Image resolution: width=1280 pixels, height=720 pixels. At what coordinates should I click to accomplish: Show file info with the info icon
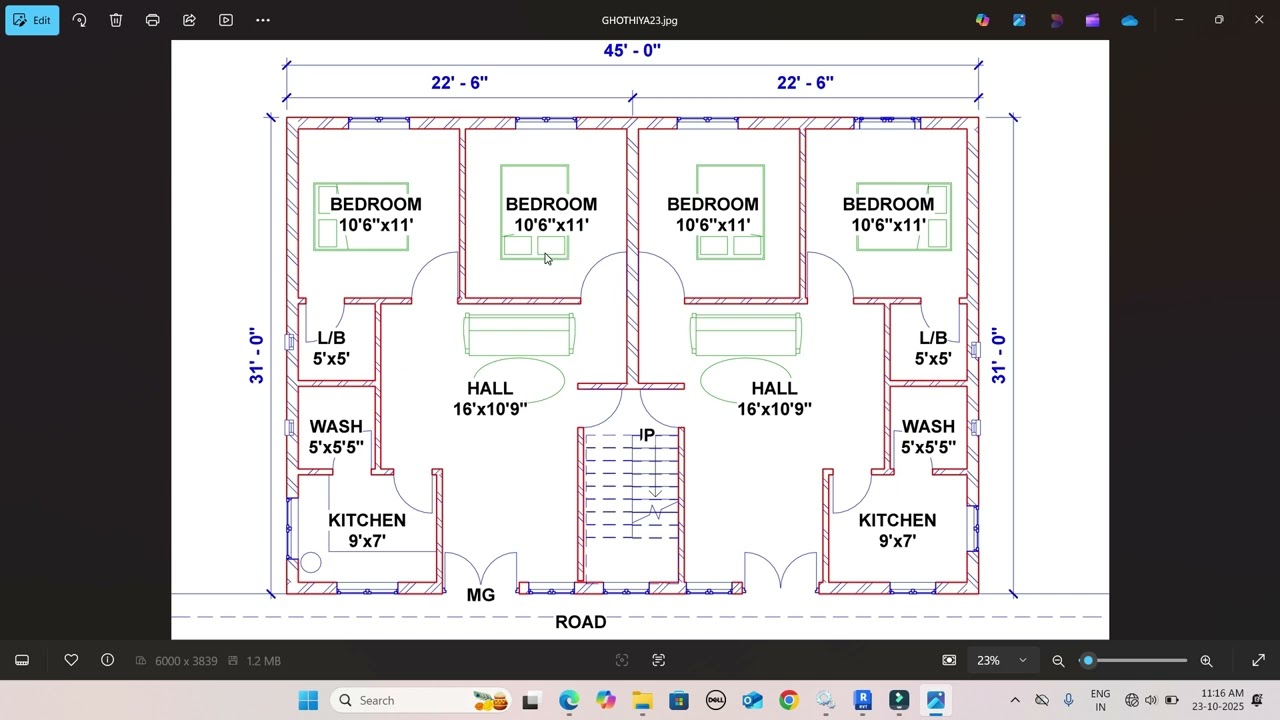pos(107,660)
